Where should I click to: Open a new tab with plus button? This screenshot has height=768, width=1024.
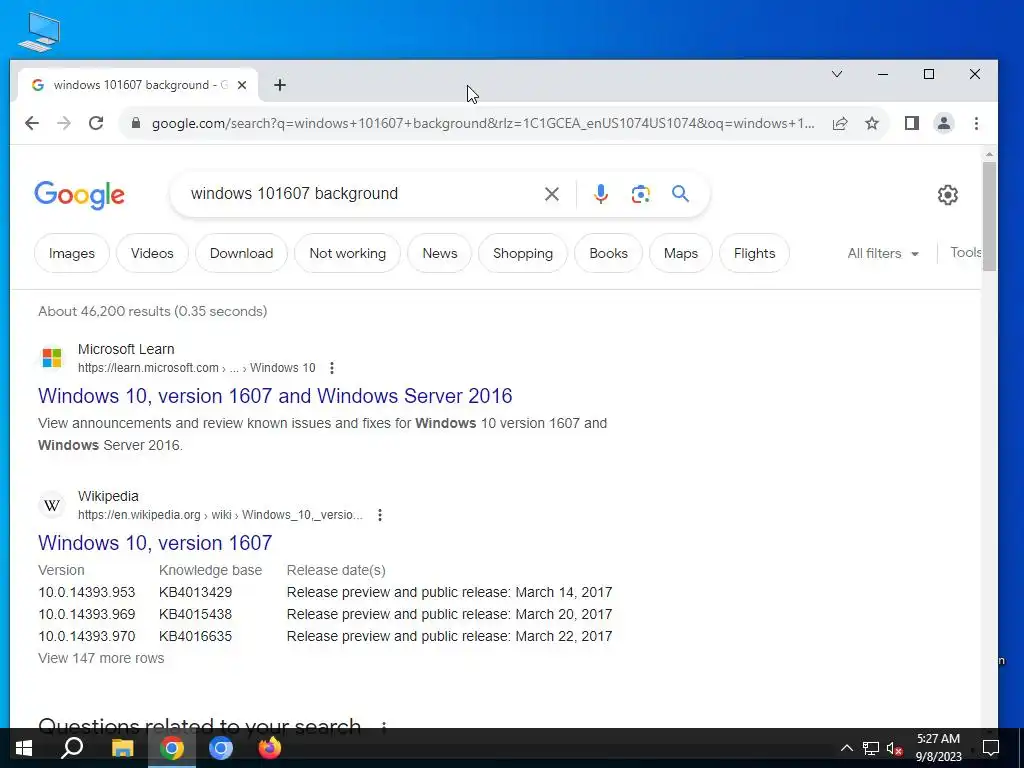280,85
